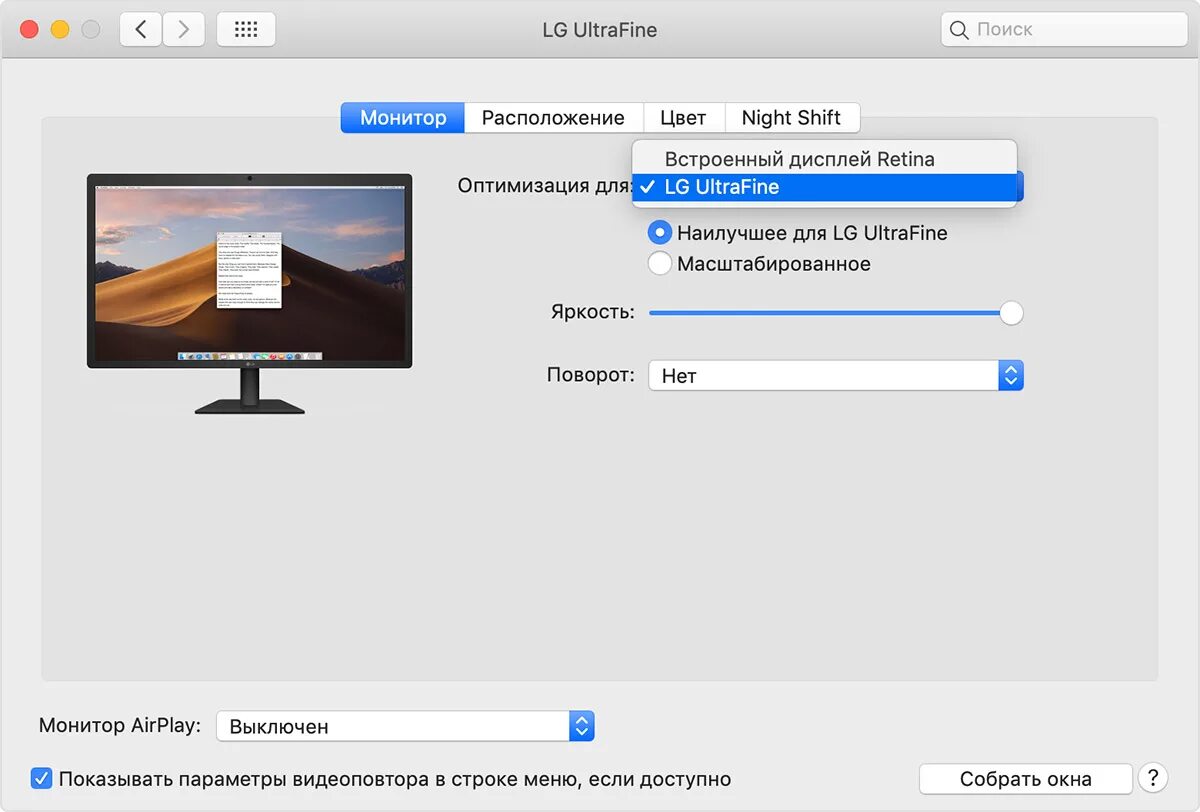Screen dimensions: 1200x812
Task: Choose Встроенный дисплей Retina from menu
Action: click(x=824, y=159)
